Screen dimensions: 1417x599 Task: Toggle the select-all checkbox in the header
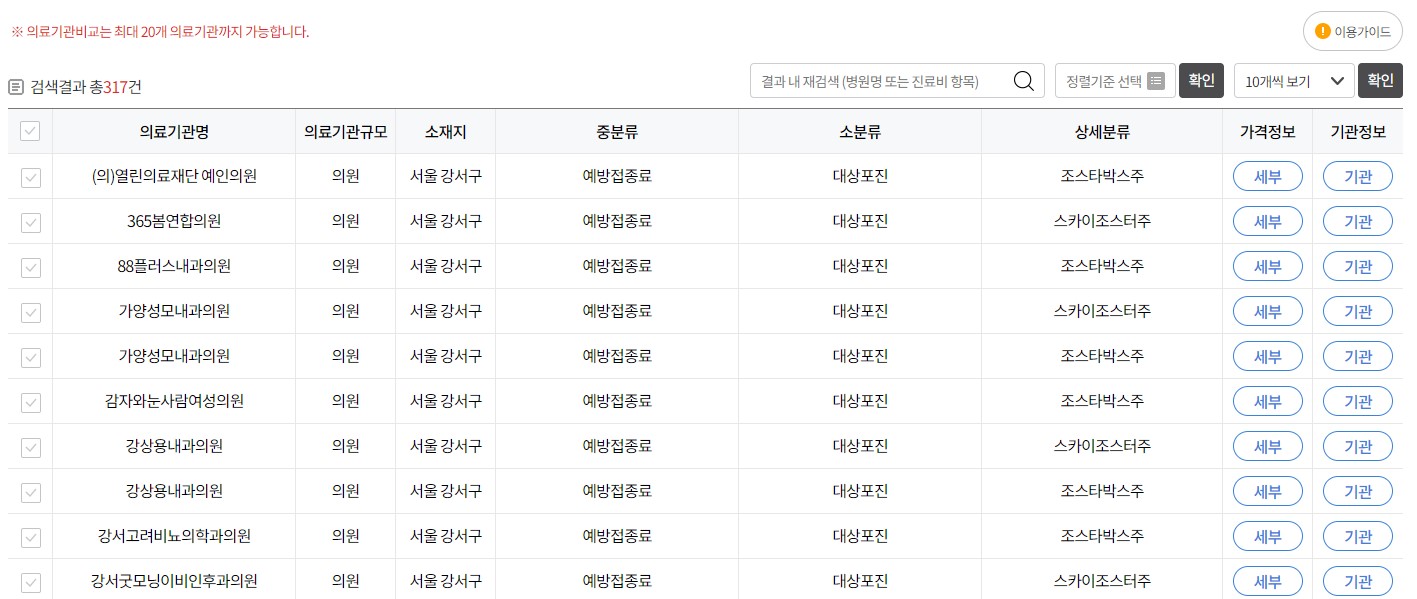pos(31,132)
